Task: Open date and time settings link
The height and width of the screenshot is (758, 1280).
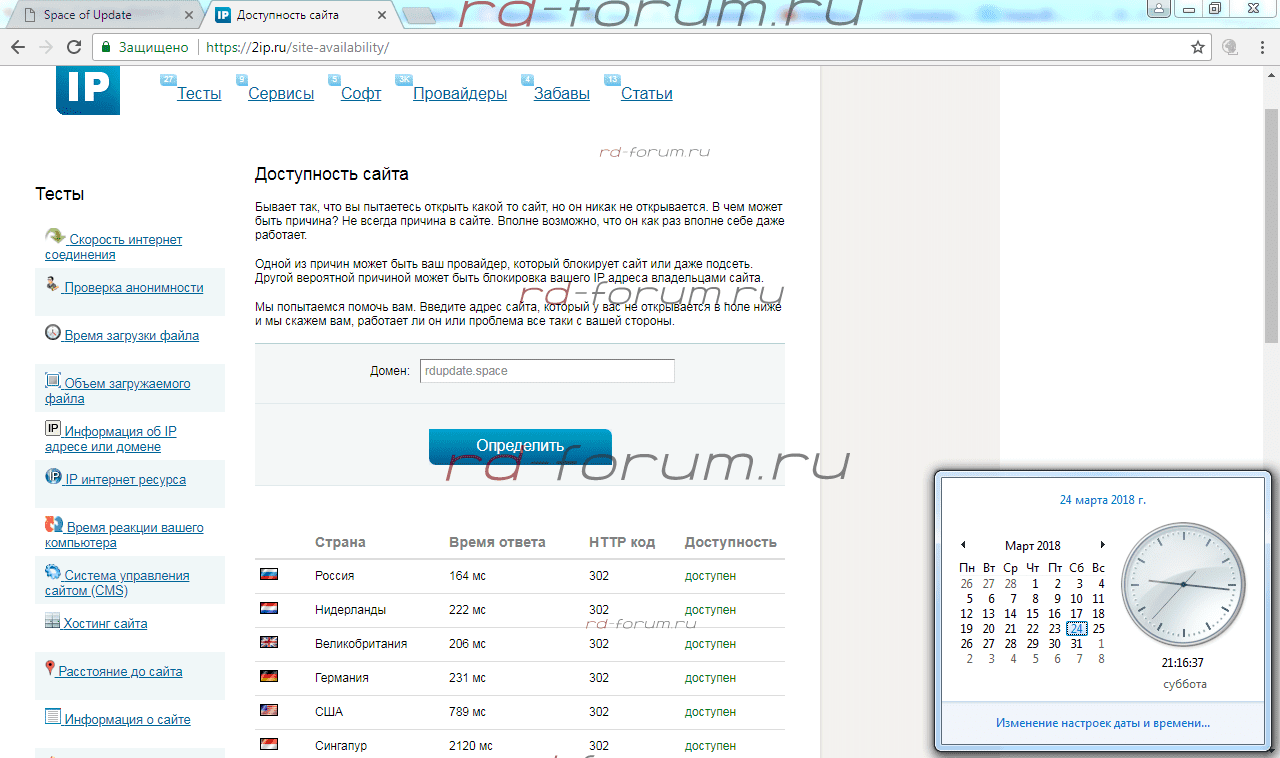Action: point(1102,723)
